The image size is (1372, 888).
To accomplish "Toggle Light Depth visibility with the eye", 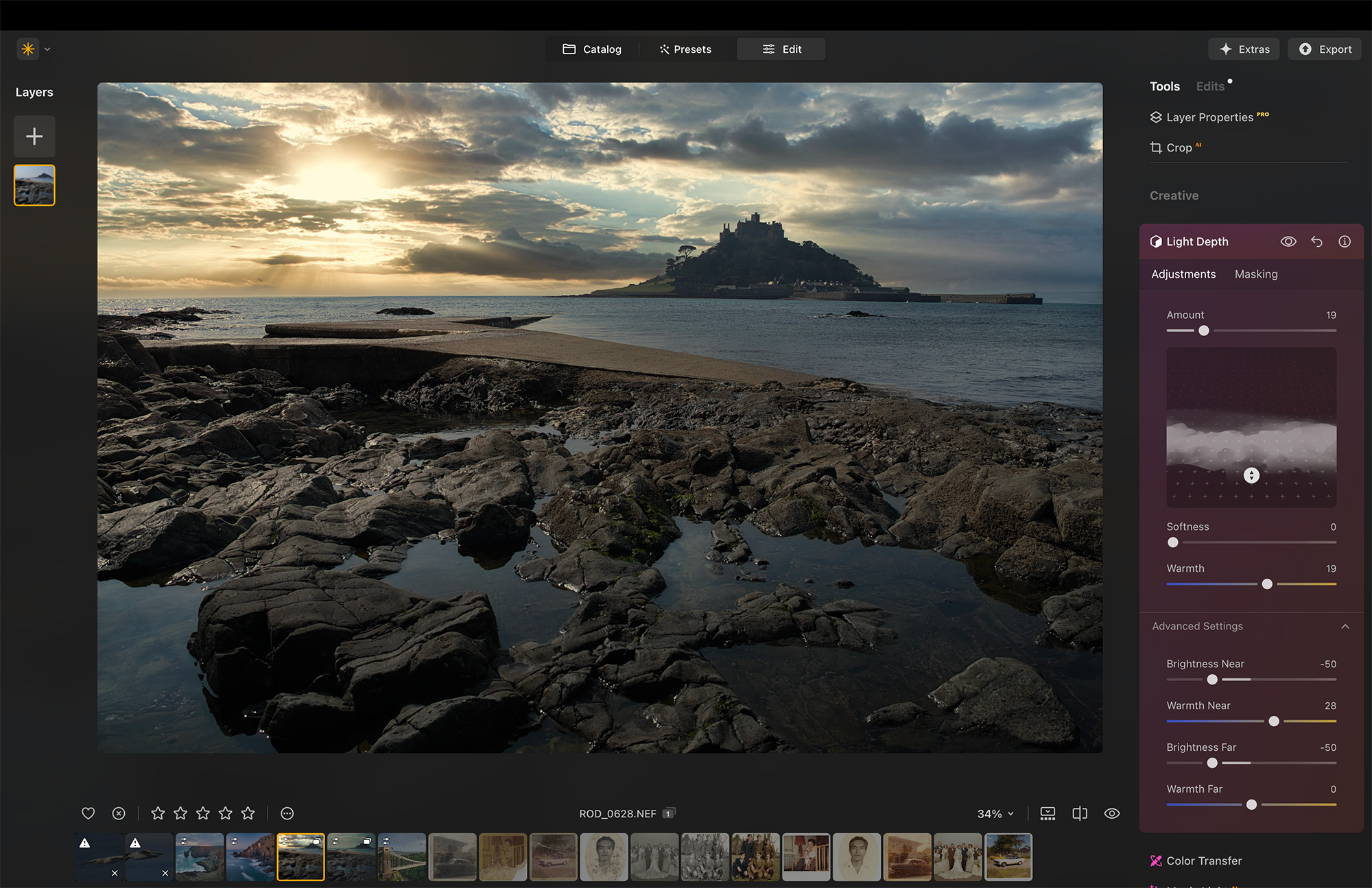I will (x=1288, y=241).
